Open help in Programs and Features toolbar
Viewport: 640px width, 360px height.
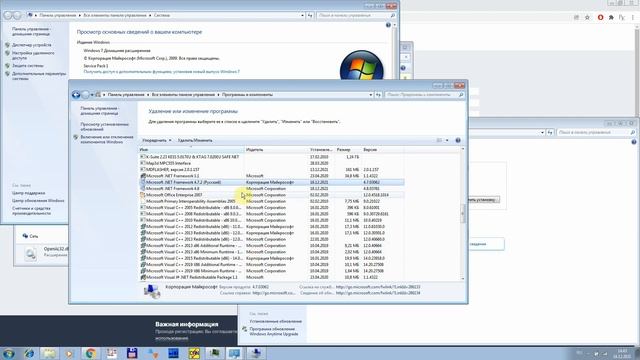458,140
